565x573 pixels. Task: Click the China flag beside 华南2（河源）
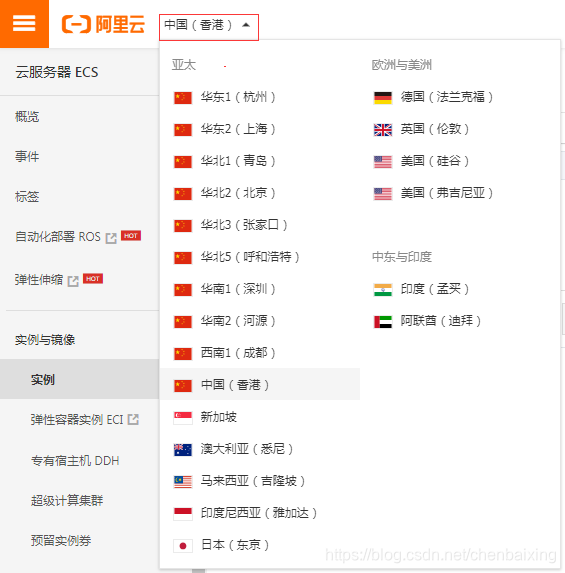183,322
